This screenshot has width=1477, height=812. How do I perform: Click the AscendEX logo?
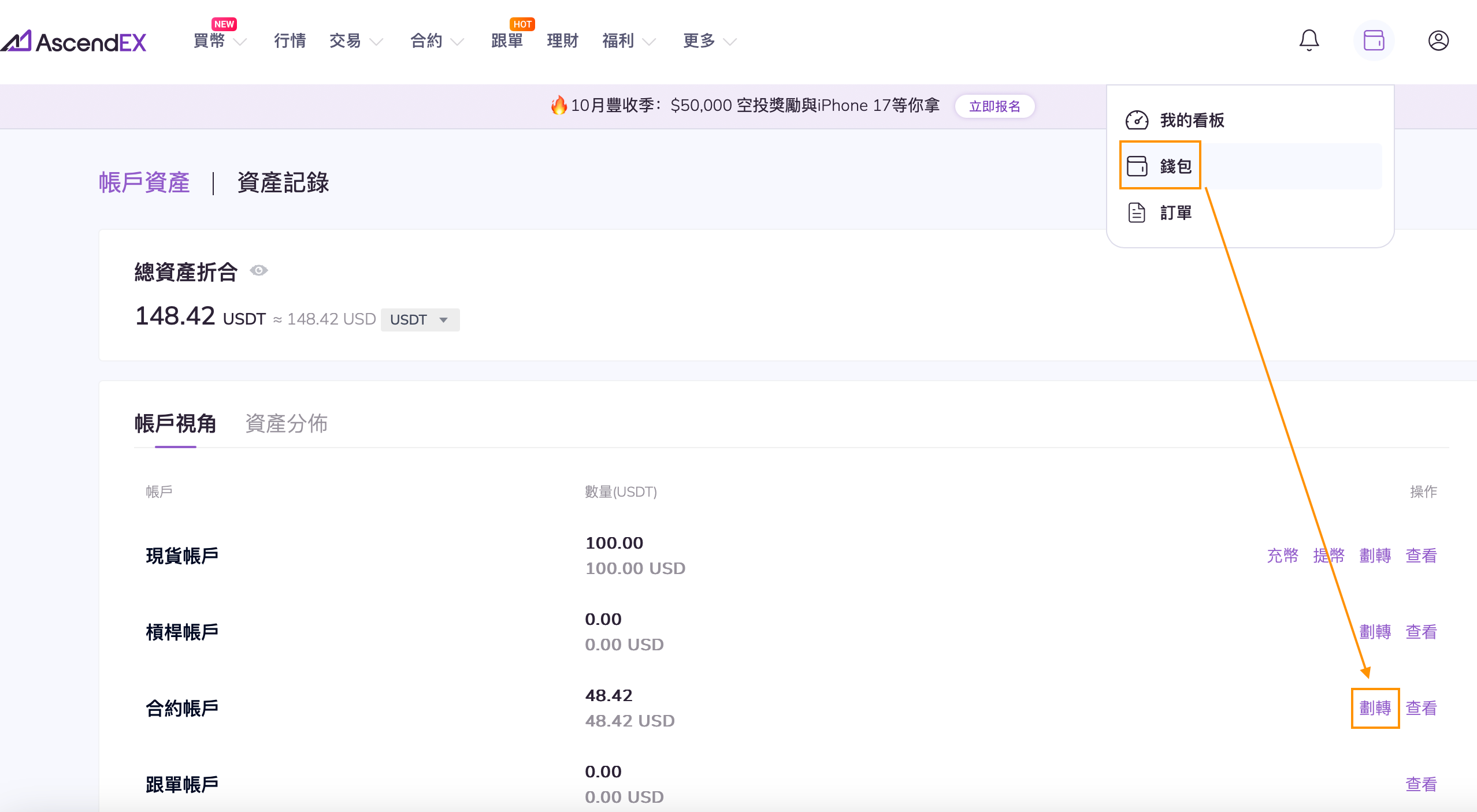(74, 42)
